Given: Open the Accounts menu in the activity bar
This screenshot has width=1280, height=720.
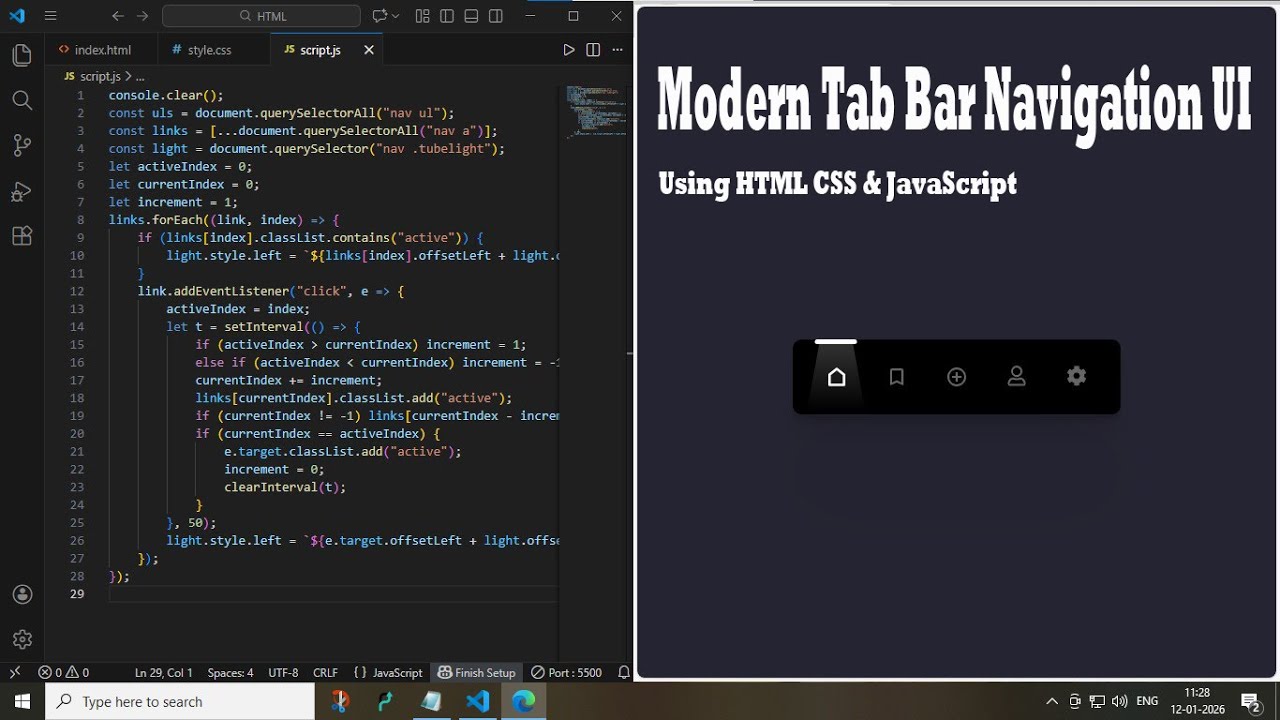Looking at the screenshot, I should click(22, 594).
